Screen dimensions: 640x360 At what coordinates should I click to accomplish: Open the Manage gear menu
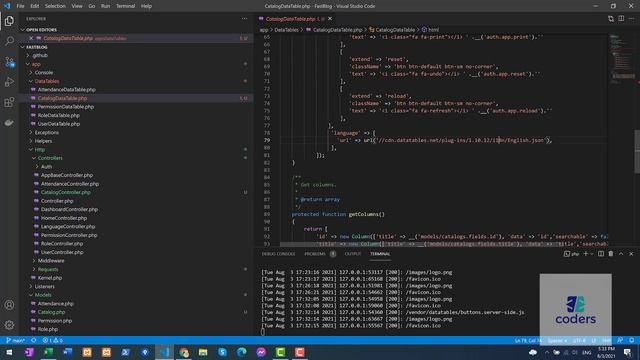tap(9, 325)
